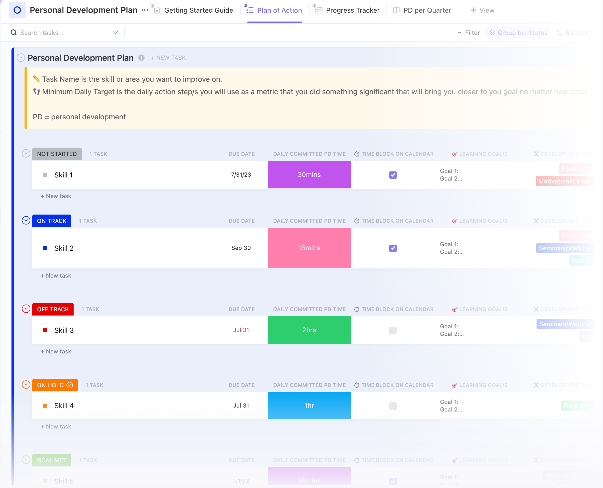Screen dimensions: 603x488
Task: Click the Motivational Video tag on Skill 1
Action: (565, 181)
